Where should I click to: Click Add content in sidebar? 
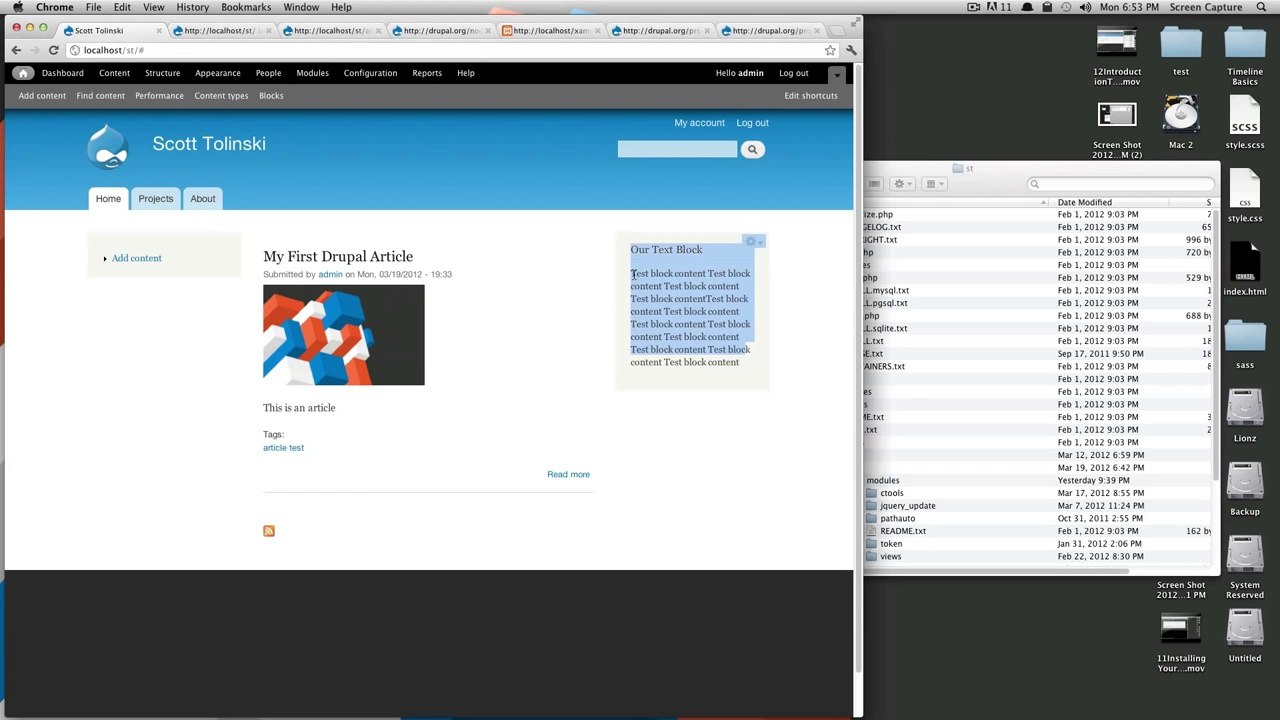136,258
